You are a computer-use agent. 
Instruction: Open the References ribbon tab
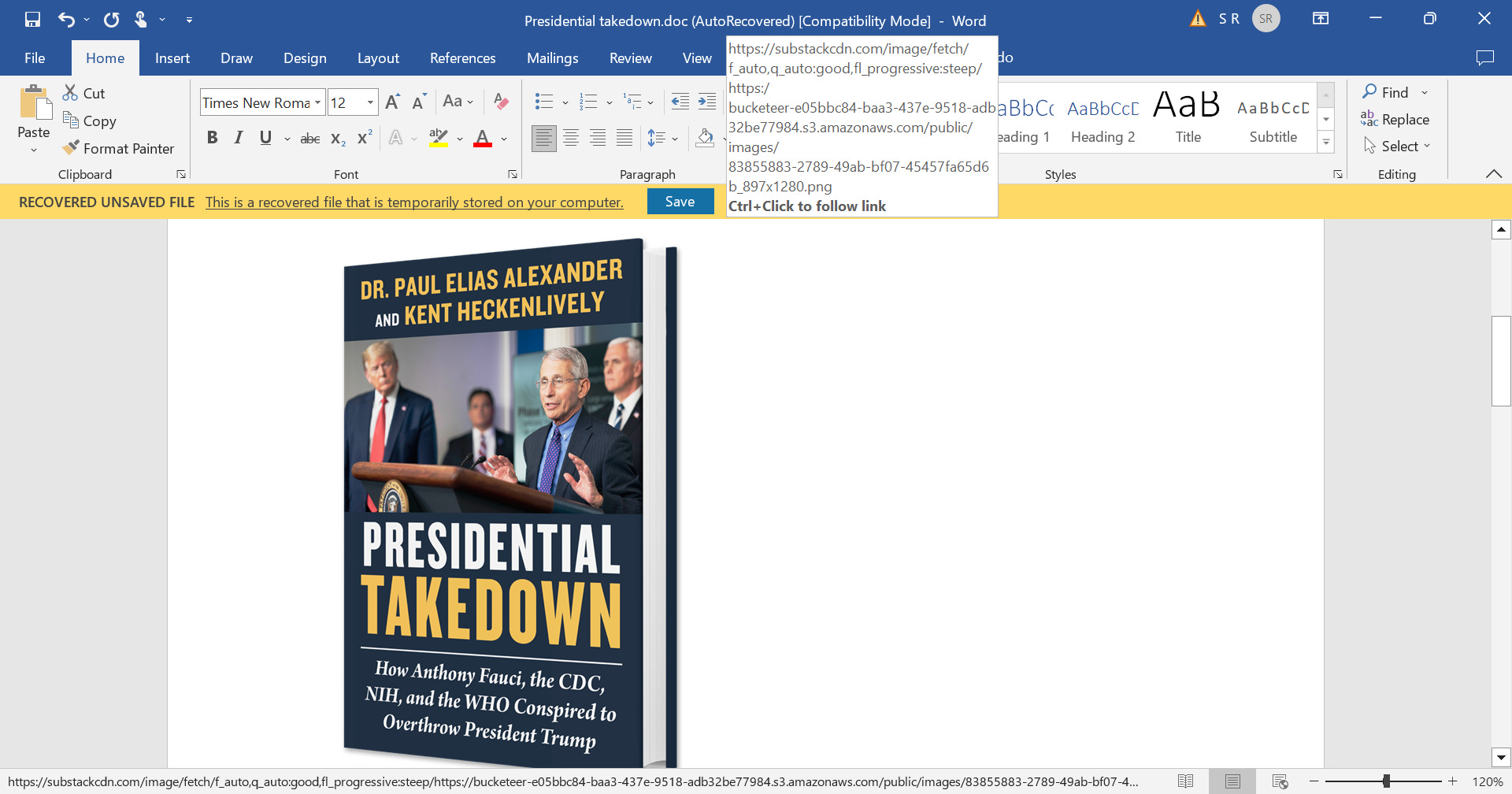[x=462, y=58]
